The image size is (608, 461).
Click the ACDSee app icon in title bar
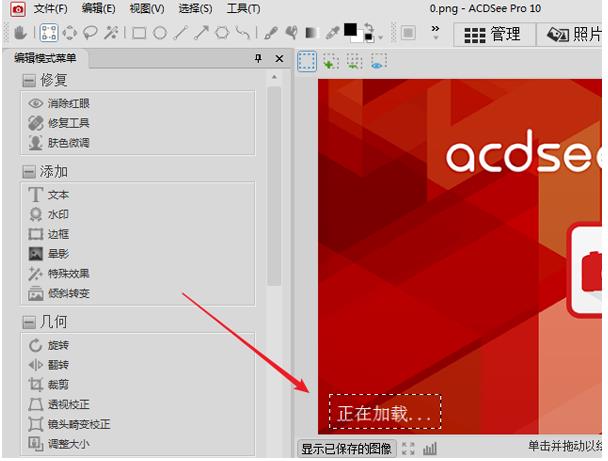[x=17, y=9]
